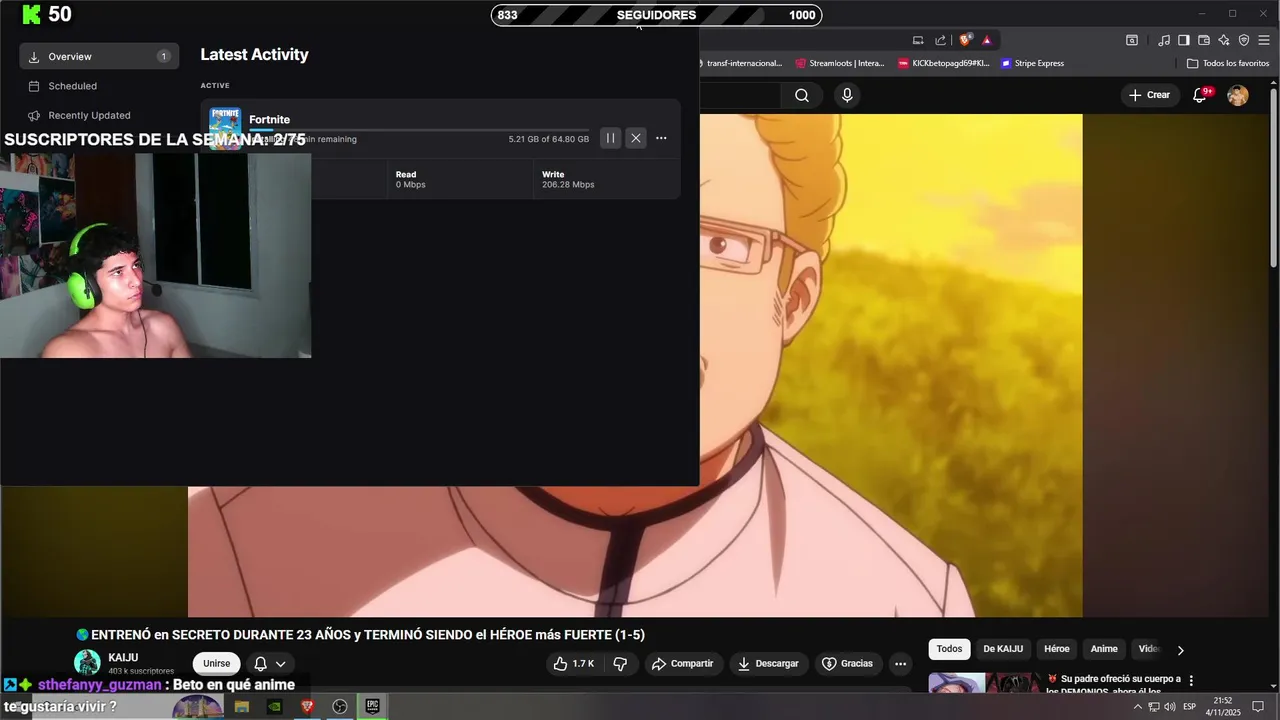Open Brave Shields lion icon
The image size is (1280, 720).
tap(965, 40)
